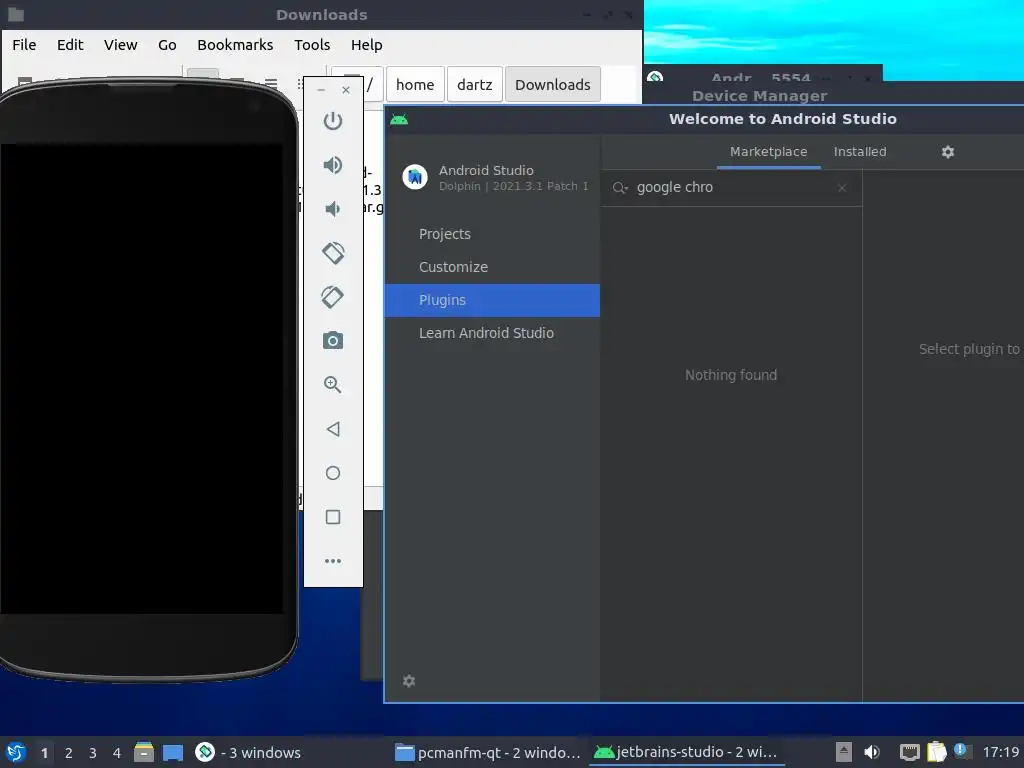Open the network tray icon
1024x768 pixels.
click(910, 753)
